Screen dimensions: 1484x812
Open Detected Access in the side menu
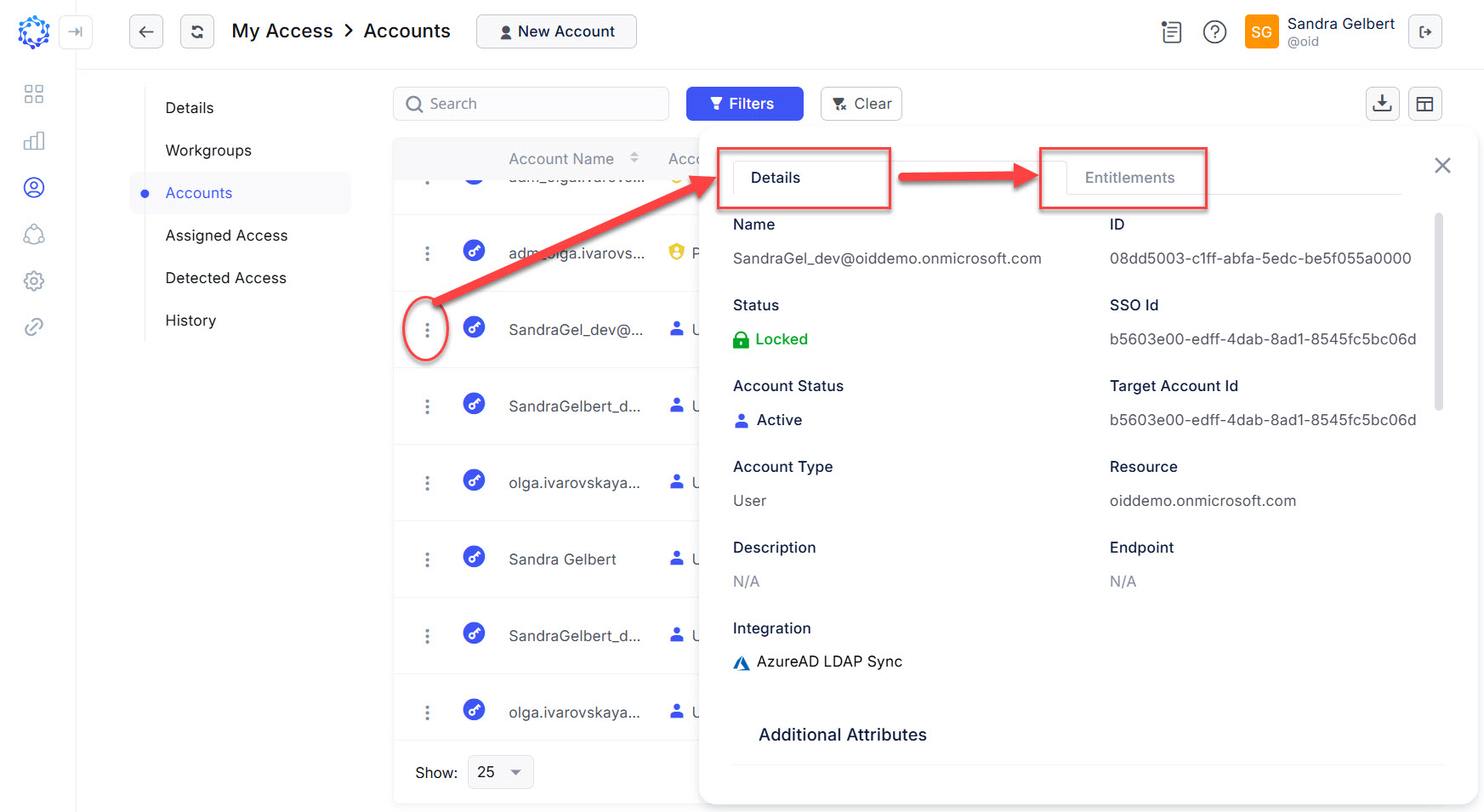point(225,278)
